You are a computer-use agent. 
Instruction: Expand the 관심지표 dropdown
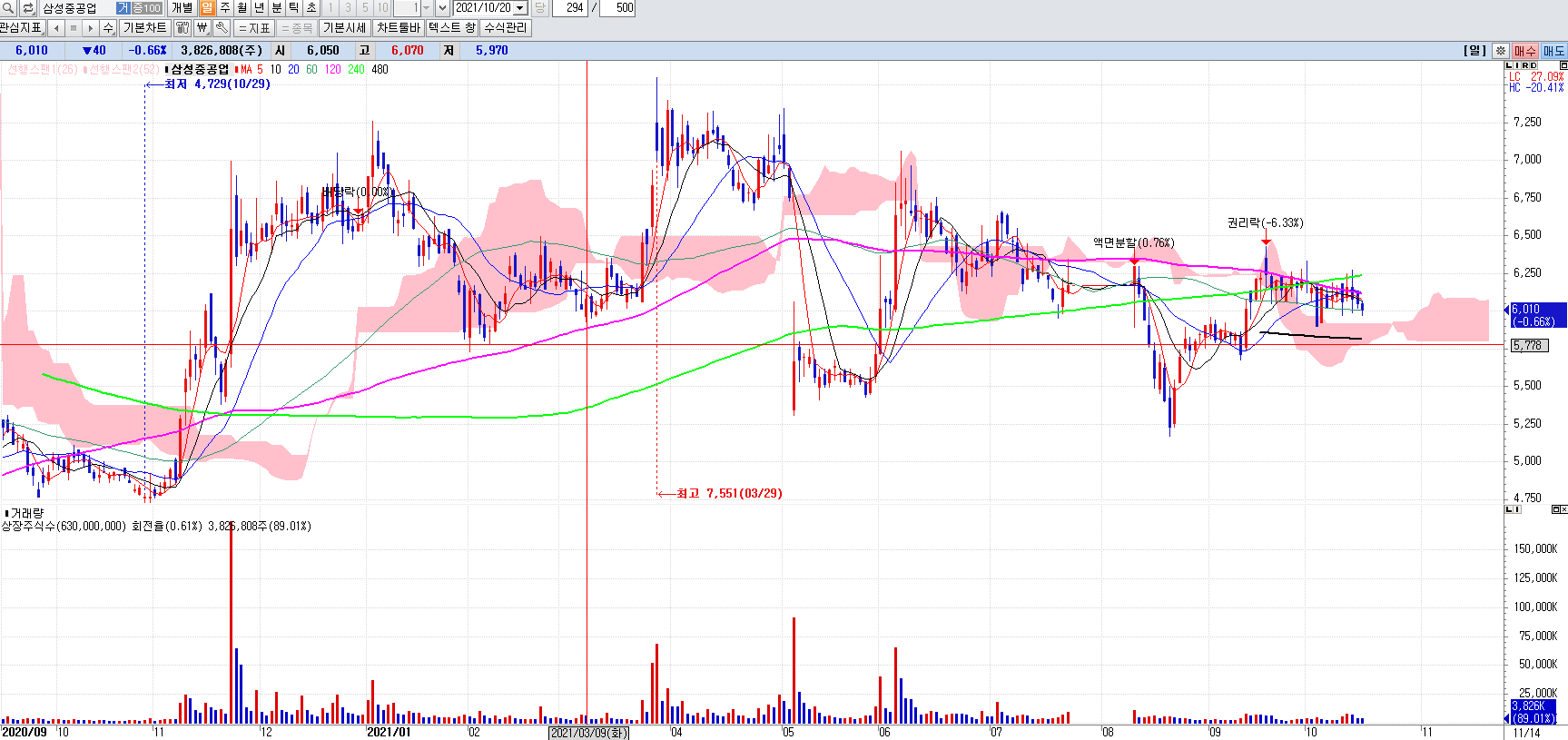(22, 28)
